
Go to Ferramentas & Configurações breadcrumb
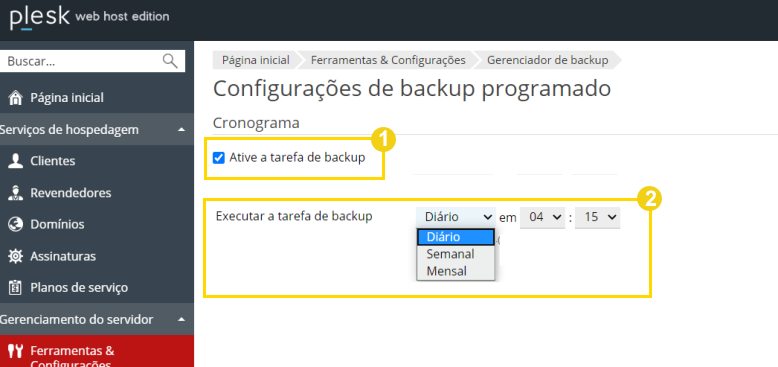tap(388, 60)
